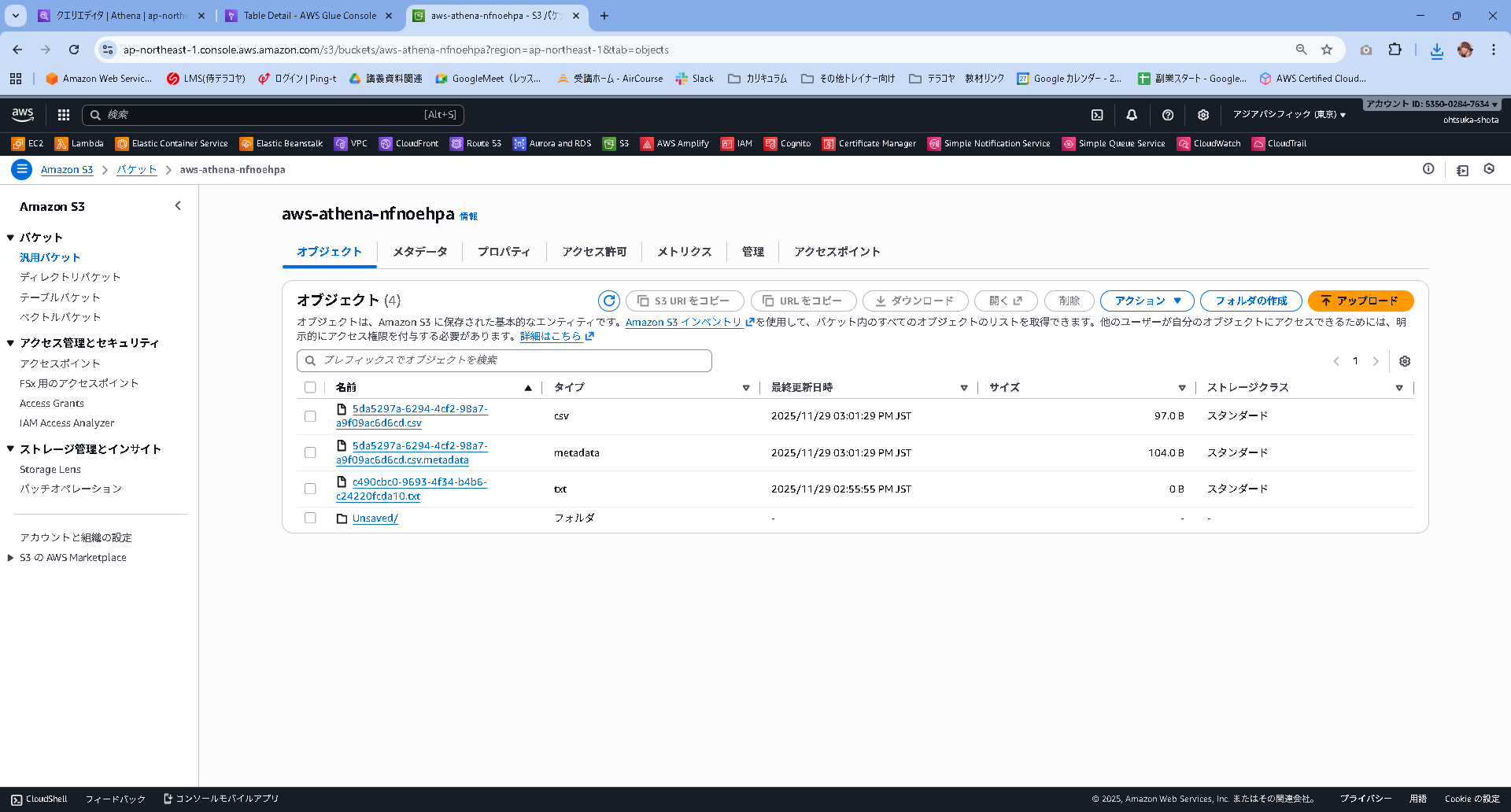
Task: Click the AWS logo home icon
Action: [23, 115]
